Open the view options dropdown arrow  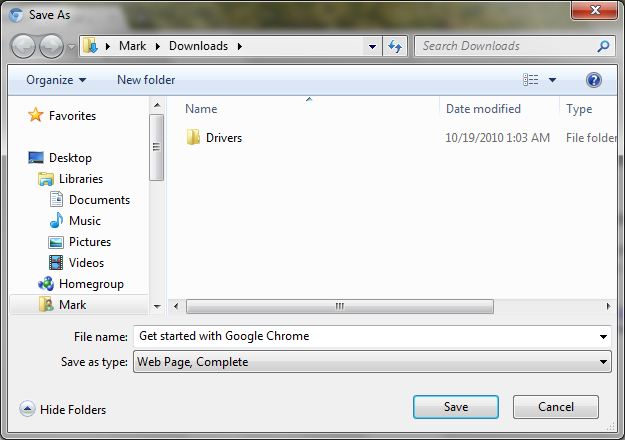(x=552, y=80)
